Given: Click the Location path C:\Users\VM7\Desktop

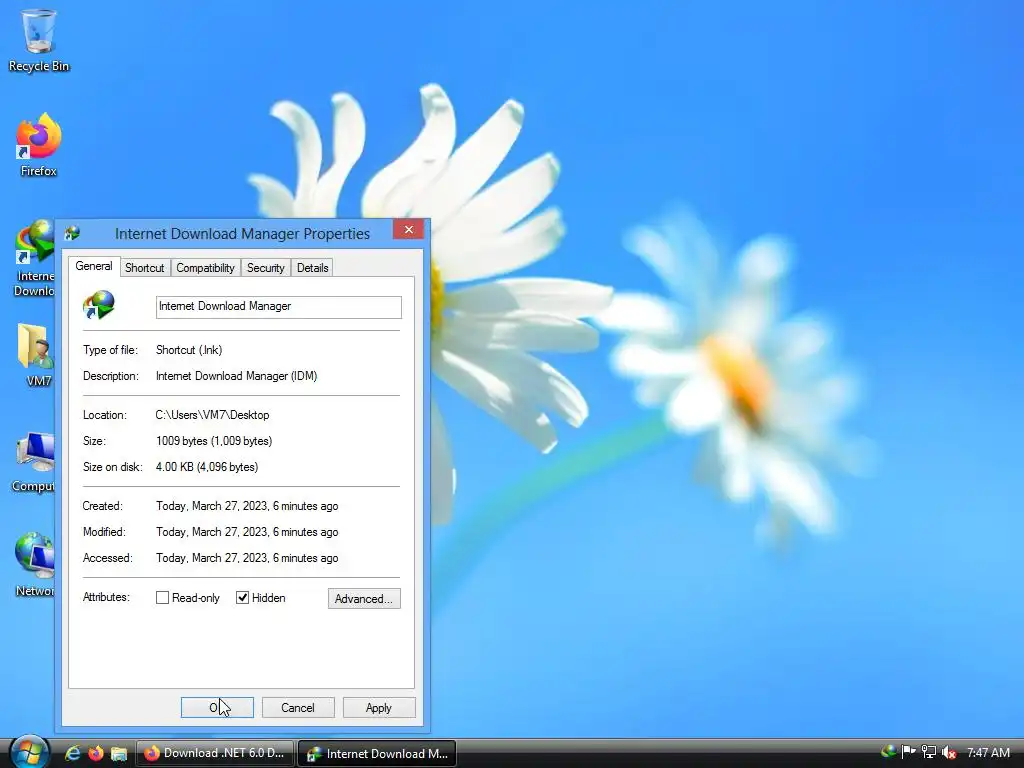Looking at the screenshot, I should click(x=212, y=415).
